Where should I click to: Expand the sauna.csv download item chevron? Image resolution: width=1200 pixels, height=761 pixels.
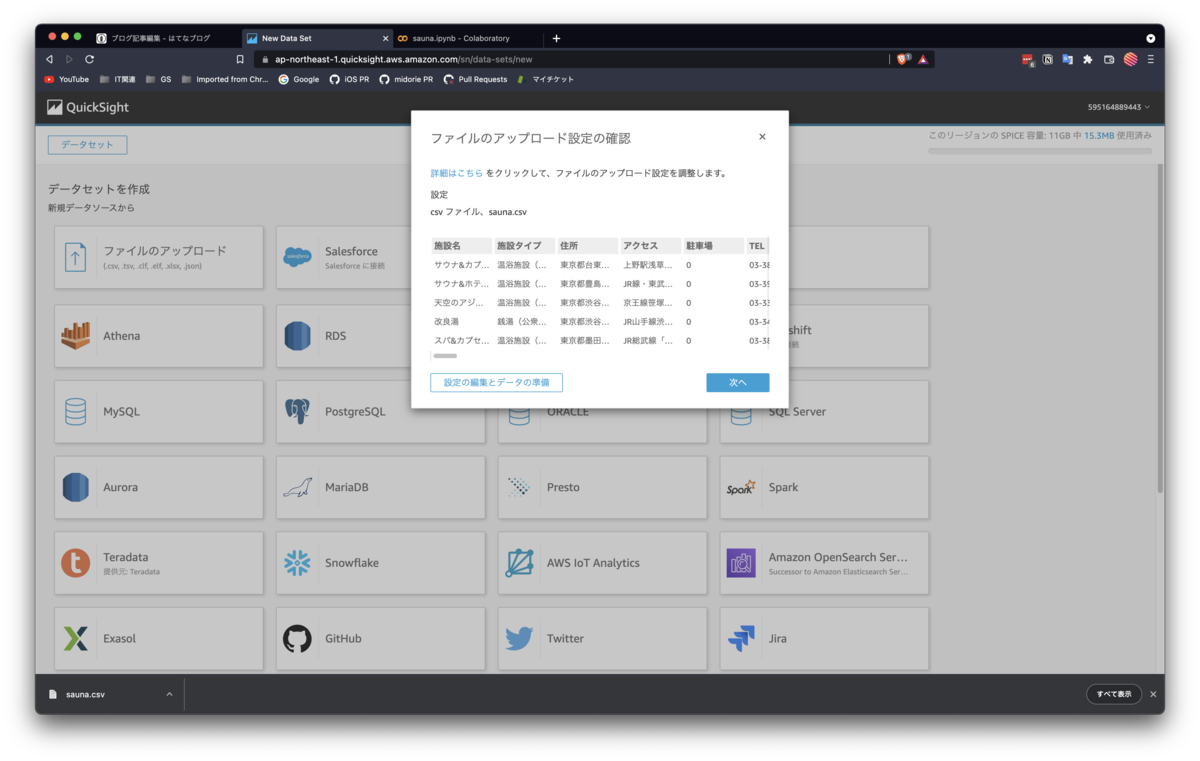point(169,694)
